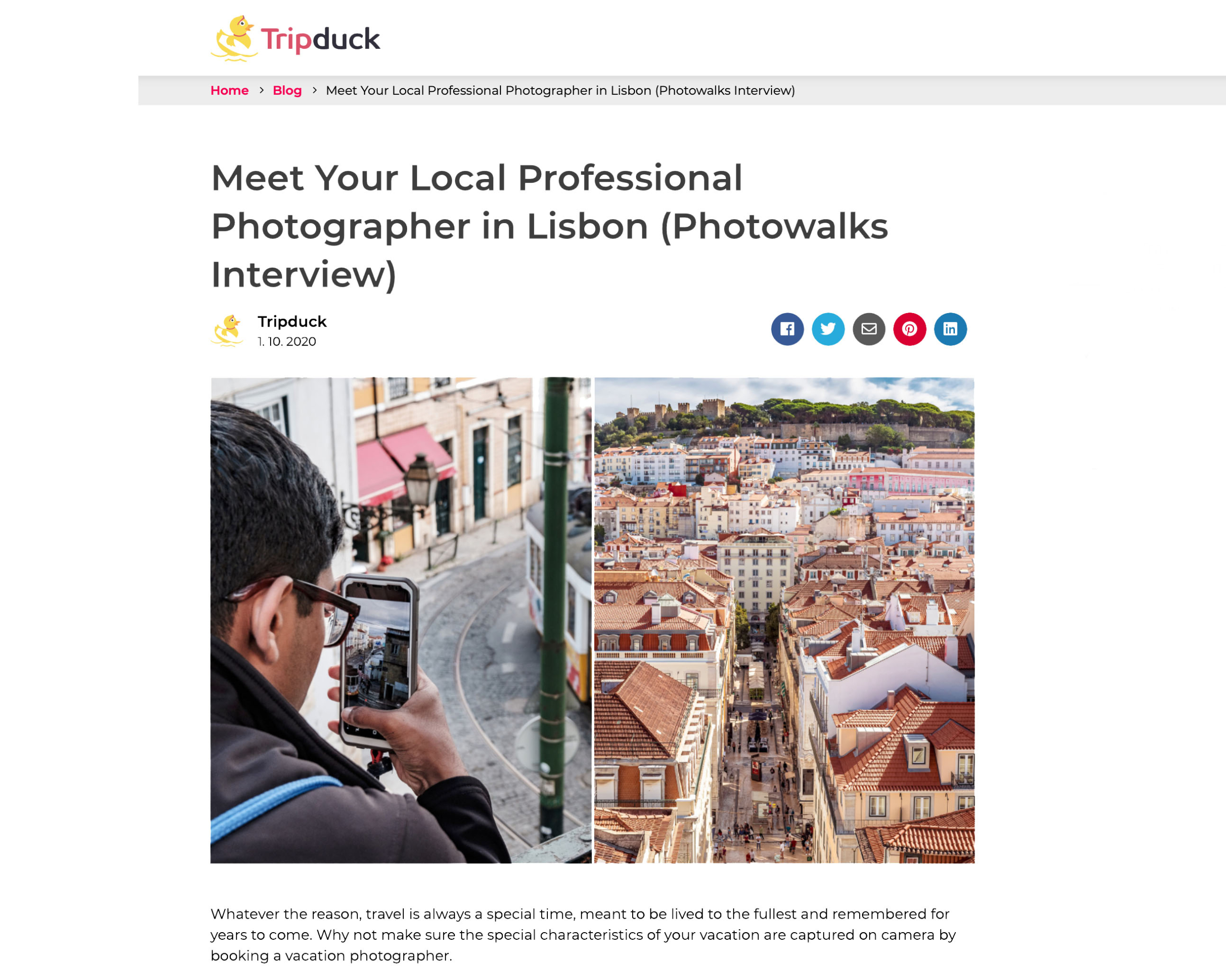1226x980 pixels.
Task: Open the Blog breadcrumb link
Action: pos(287,90)
